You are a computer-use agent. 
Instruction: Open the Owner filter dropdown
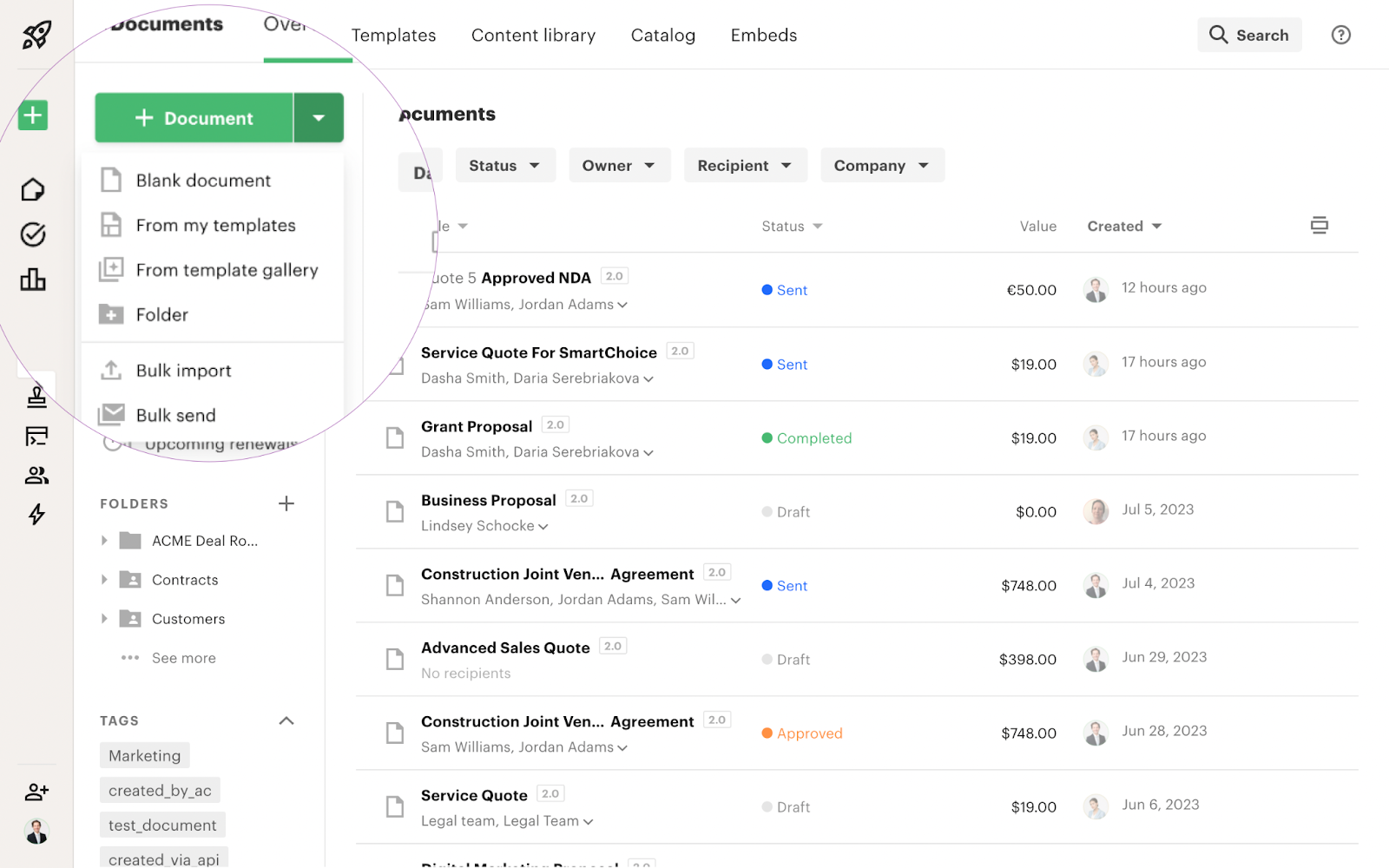coord(620,165)
